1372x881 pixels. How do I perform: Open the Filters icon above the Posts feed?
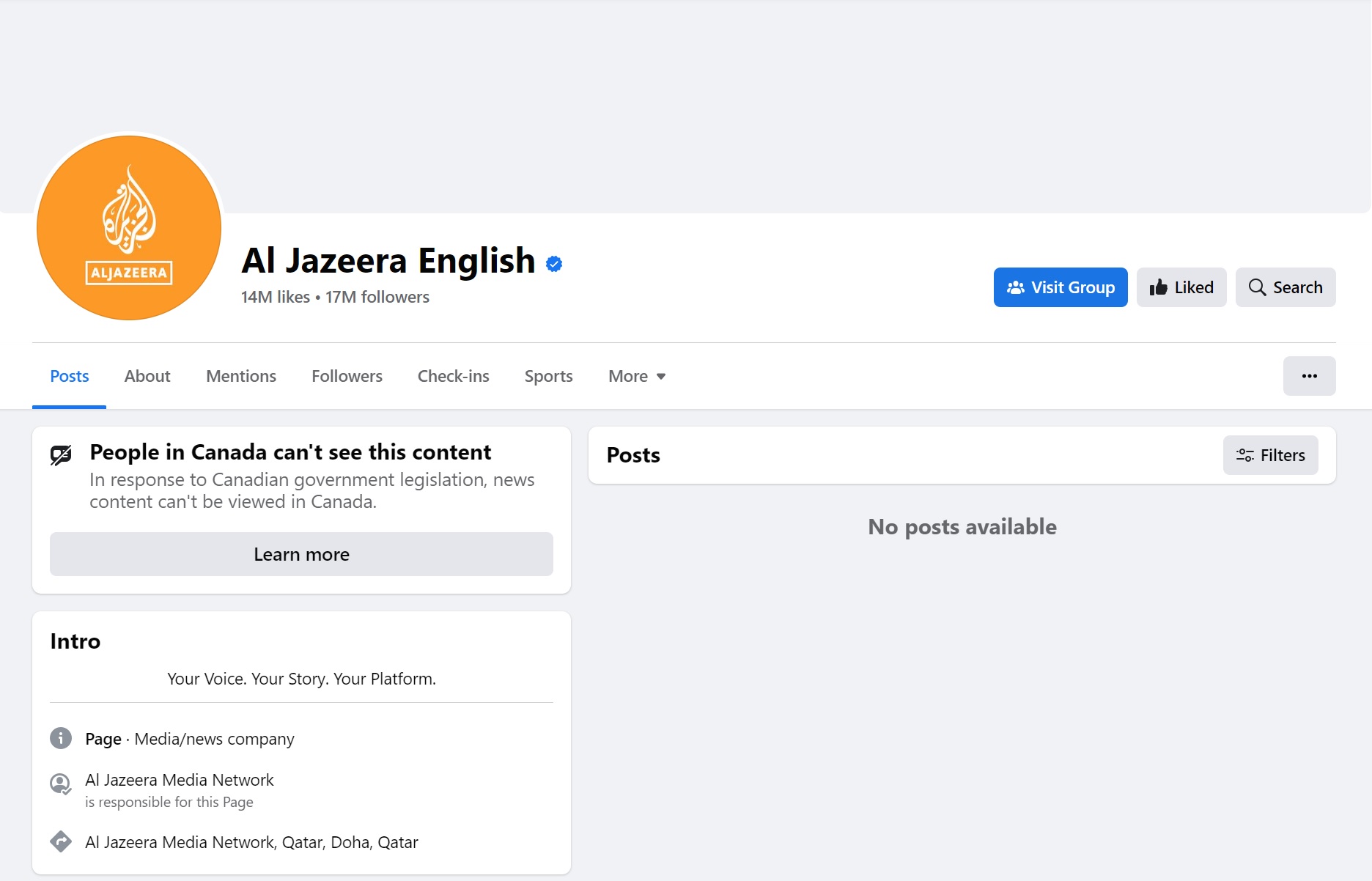point(1245,454)
